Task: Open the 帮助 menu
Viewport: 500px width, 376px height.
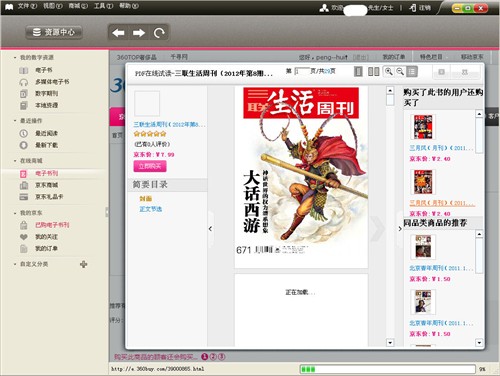Action: [x=129, y=6]
